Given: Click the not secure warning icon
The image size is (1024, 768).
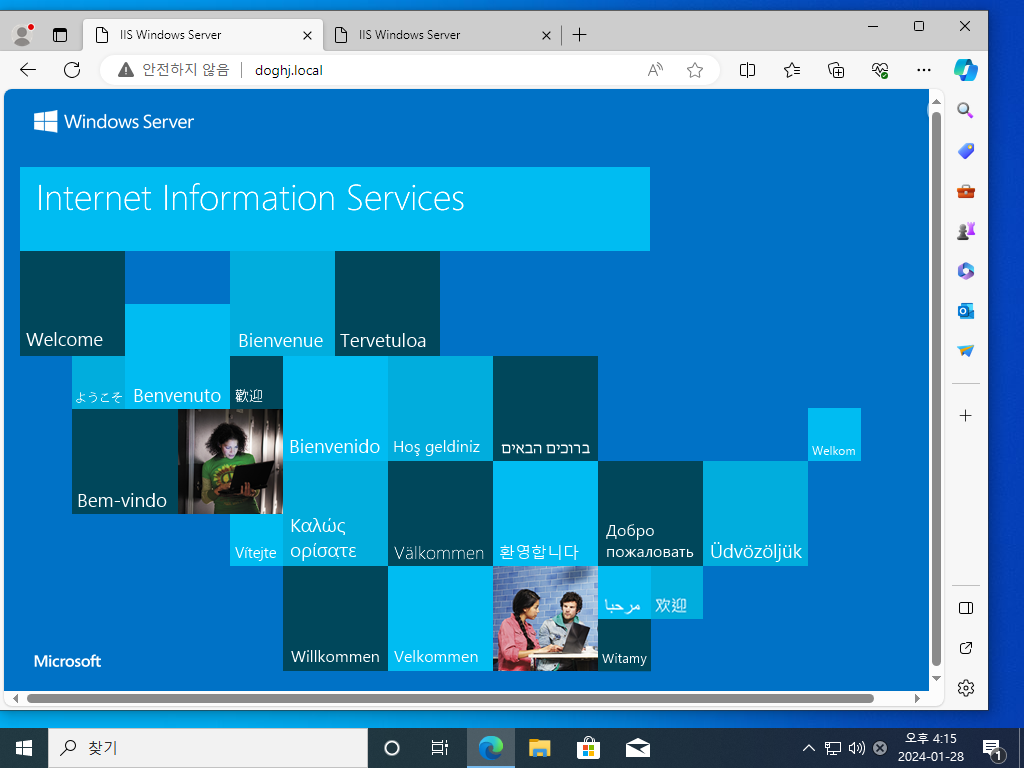Looking at the screenshot, I should [125, 70].
